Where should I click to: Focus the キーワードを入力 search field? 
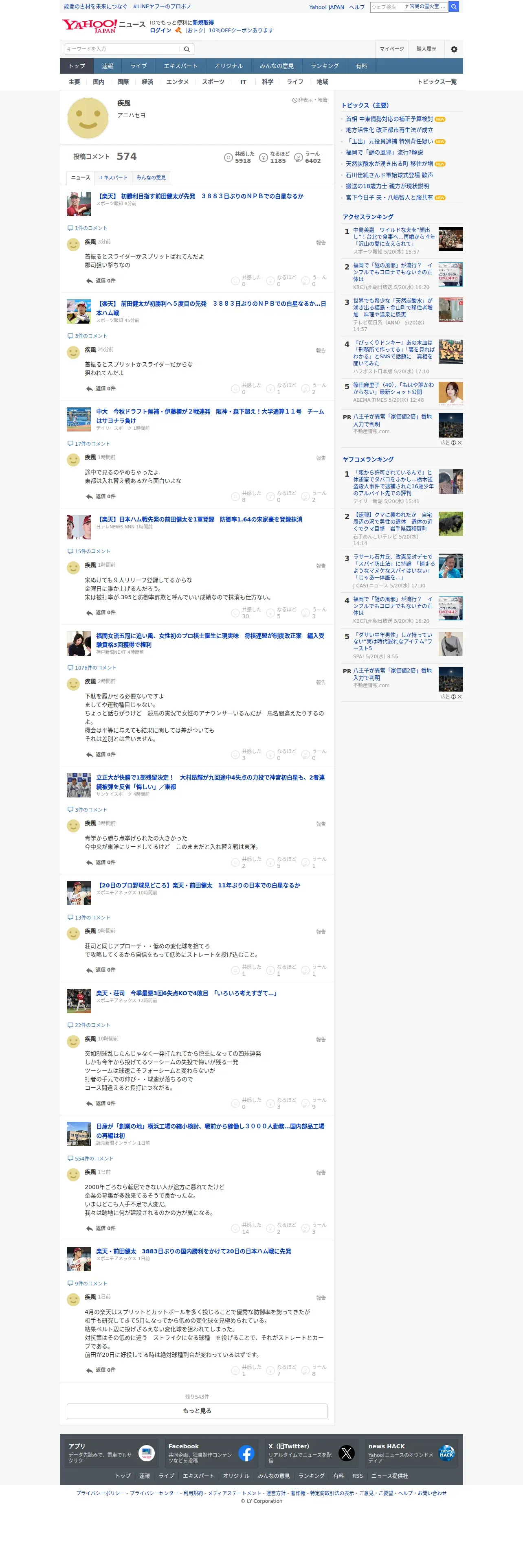pos(122,49)
